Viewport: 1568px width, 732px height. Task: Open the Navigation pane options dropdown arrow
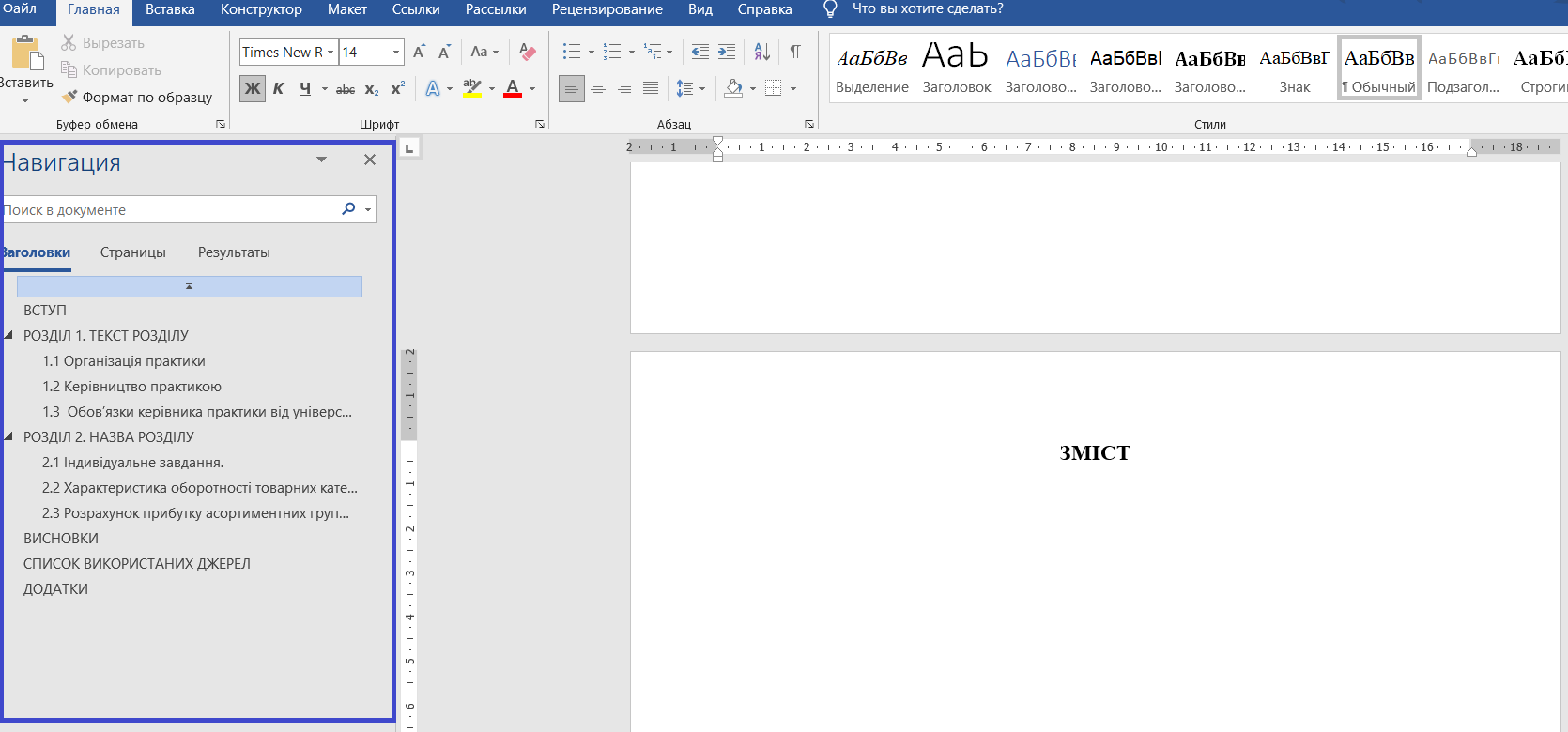(322, 160)
